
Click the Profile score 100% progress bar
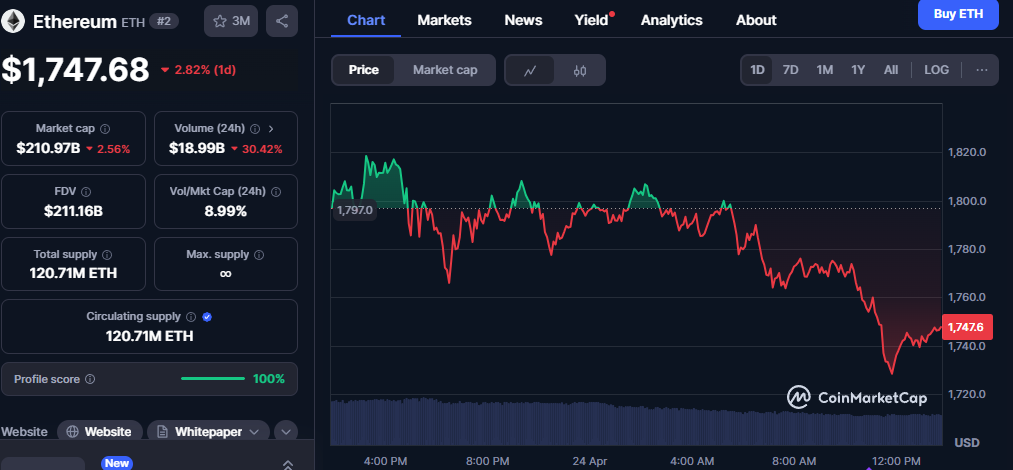(x=213, y=379)
